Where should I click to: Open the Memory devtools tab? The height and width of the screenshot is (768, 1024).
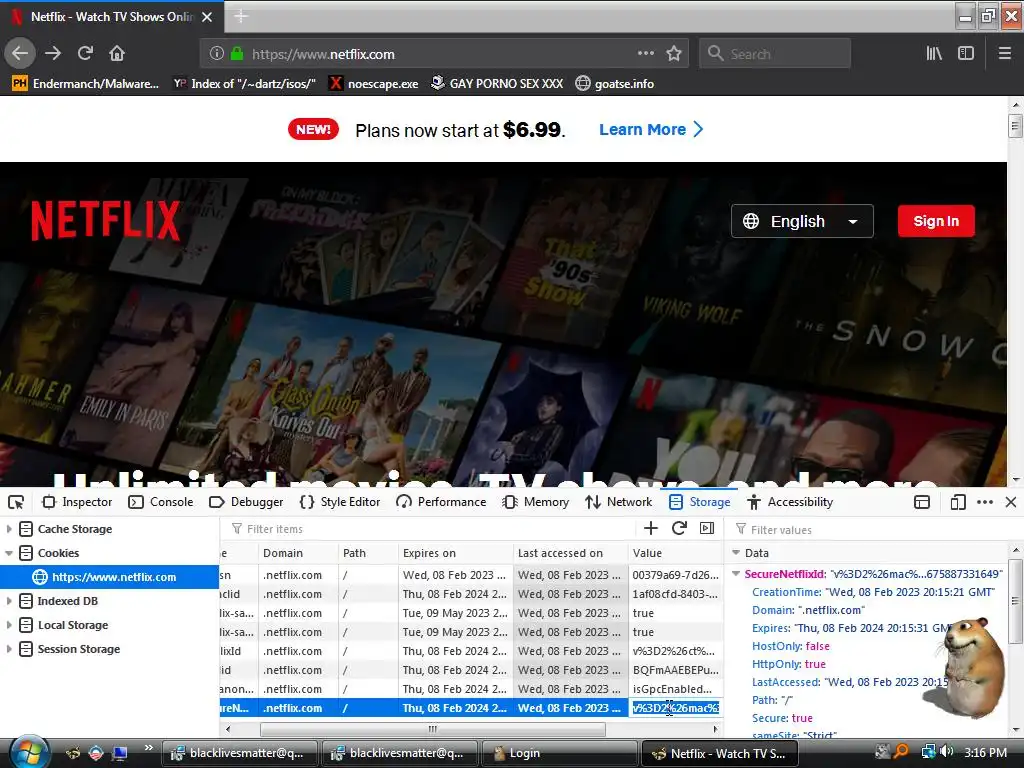coord(536,502)
